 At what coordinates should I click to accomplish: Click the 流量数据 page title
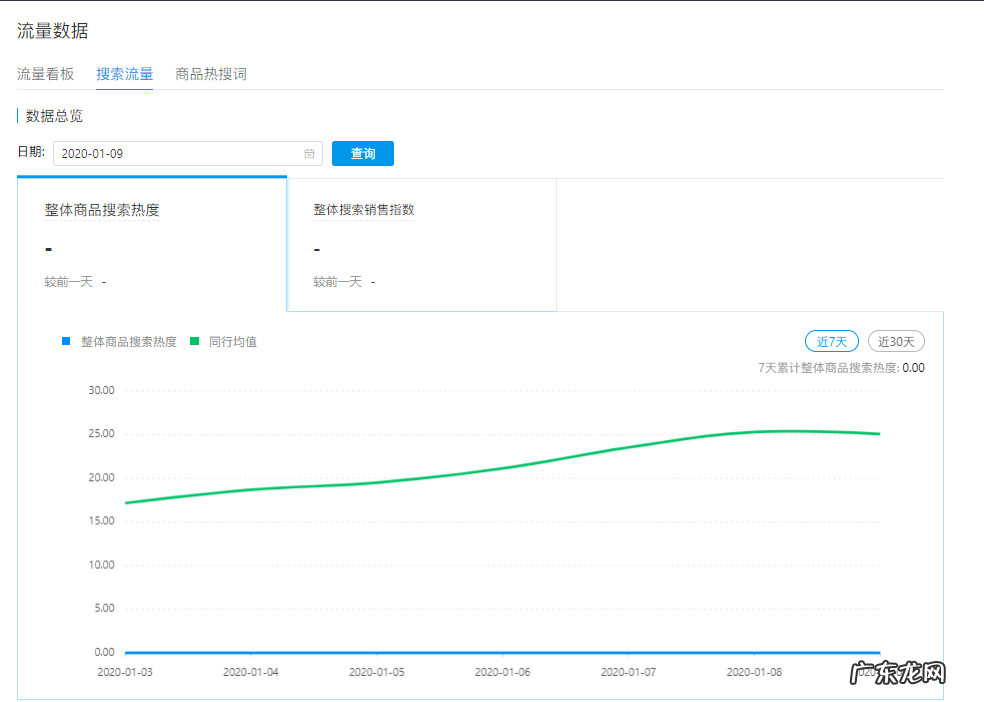(x=50, y=31)
